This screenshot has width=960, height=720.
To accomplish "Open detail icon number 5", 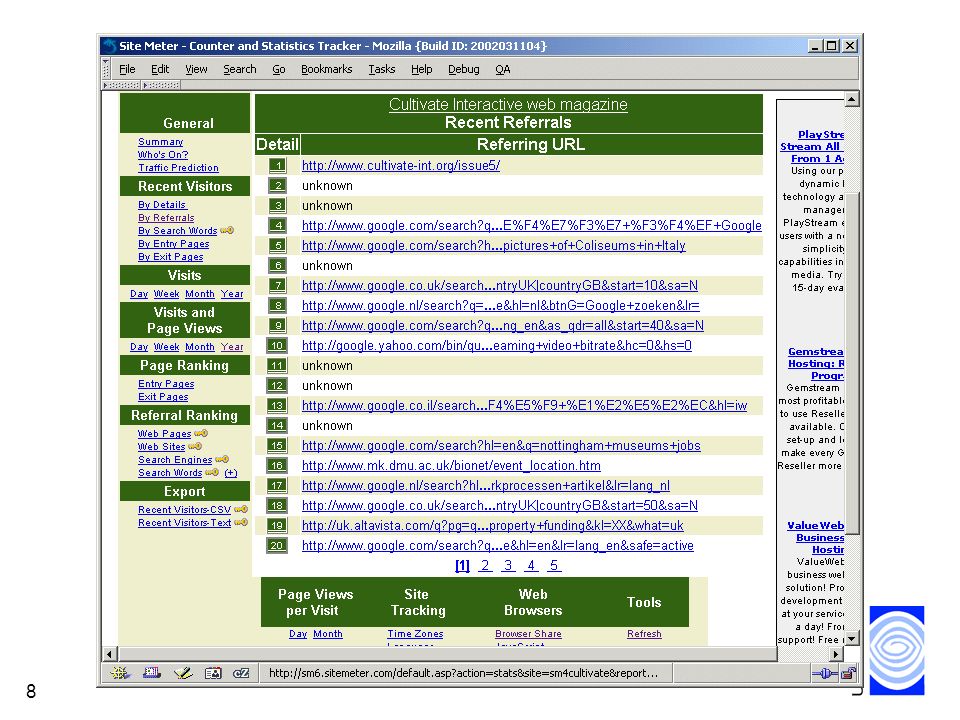I will tap(277, 246).
